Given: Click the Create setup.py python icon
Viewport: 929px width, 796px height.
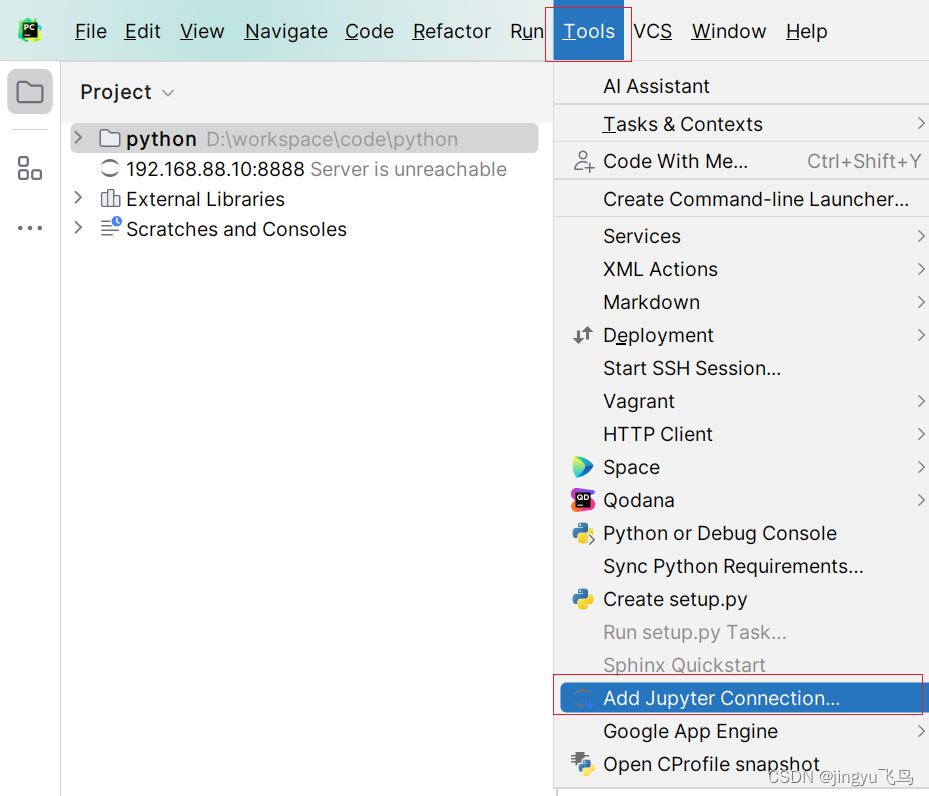Looking at the screenshot, I should [582, 599].
